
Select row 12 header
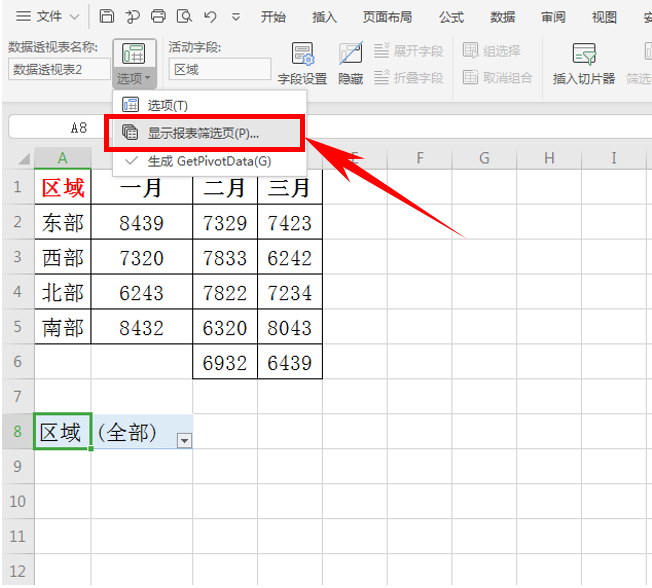(17, 571)
